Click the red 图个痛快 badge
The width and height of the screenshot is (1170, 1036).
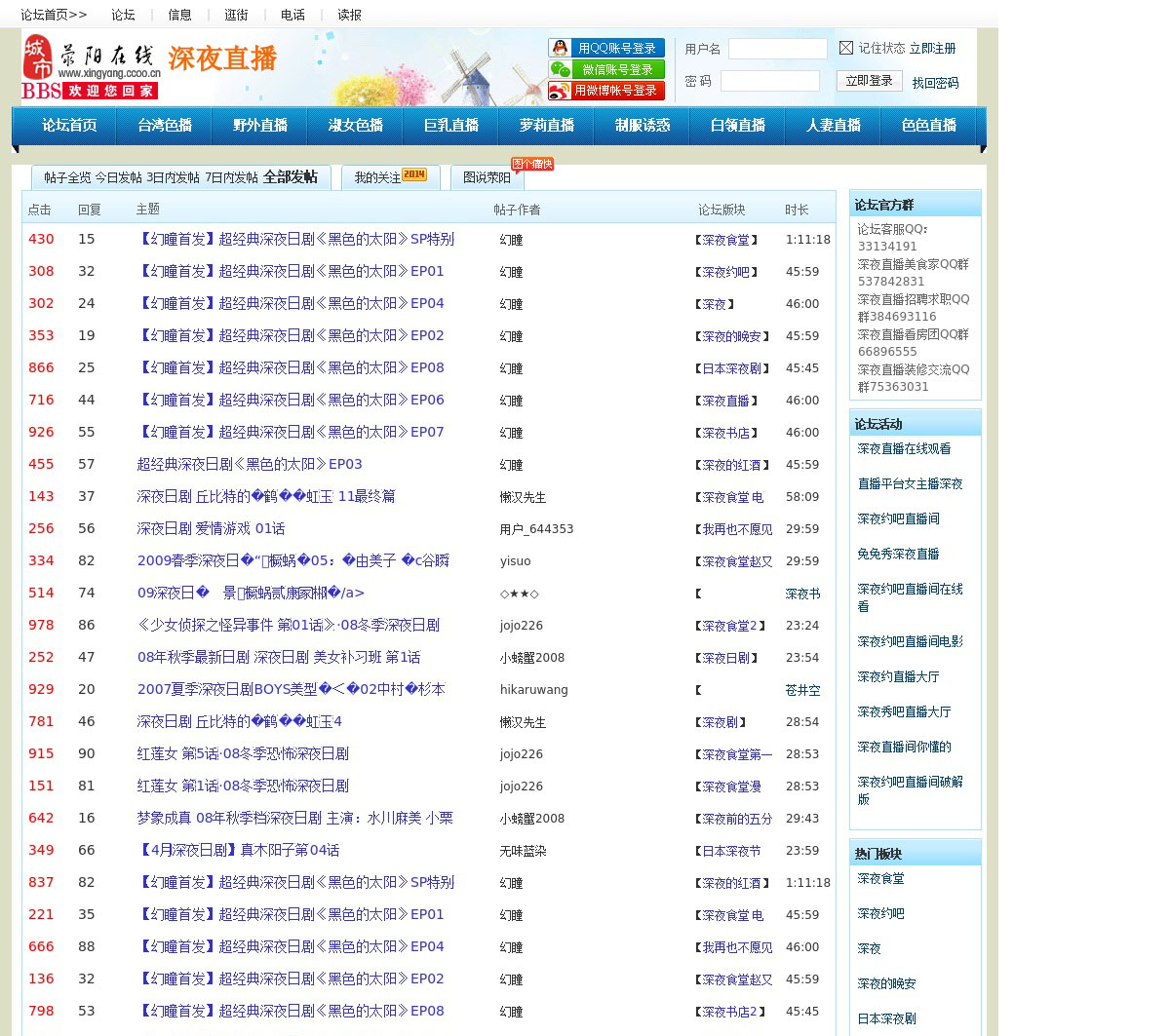[532, 164]
